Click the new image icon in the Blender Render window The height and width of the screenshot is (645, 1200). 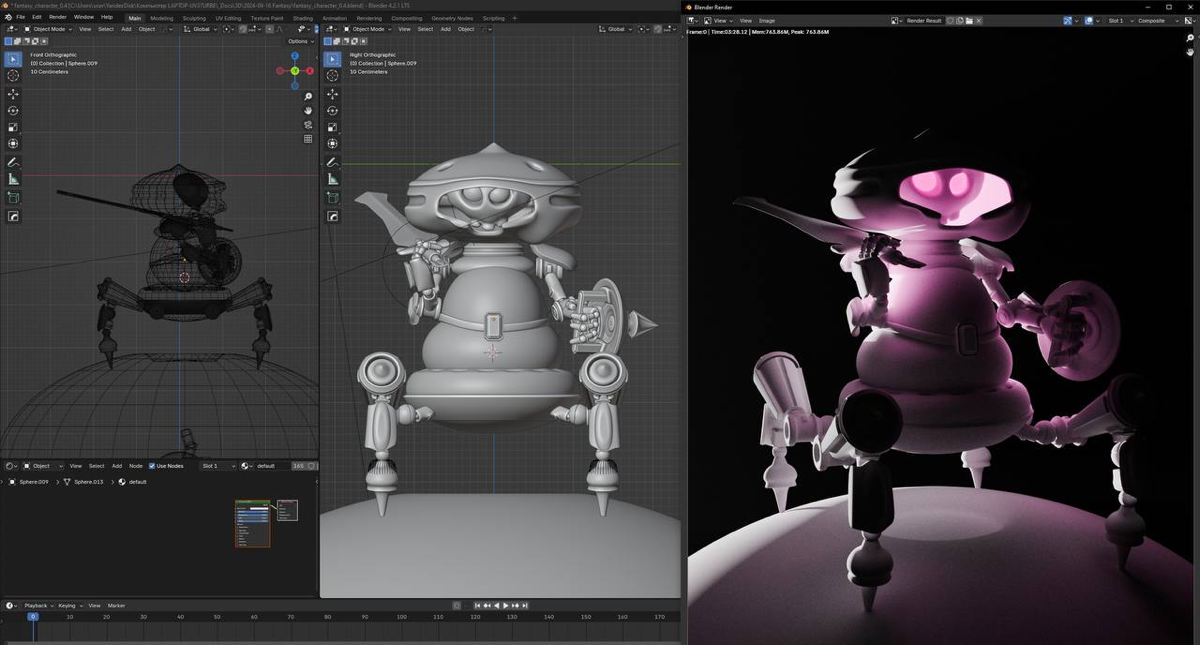pos(959,20)
